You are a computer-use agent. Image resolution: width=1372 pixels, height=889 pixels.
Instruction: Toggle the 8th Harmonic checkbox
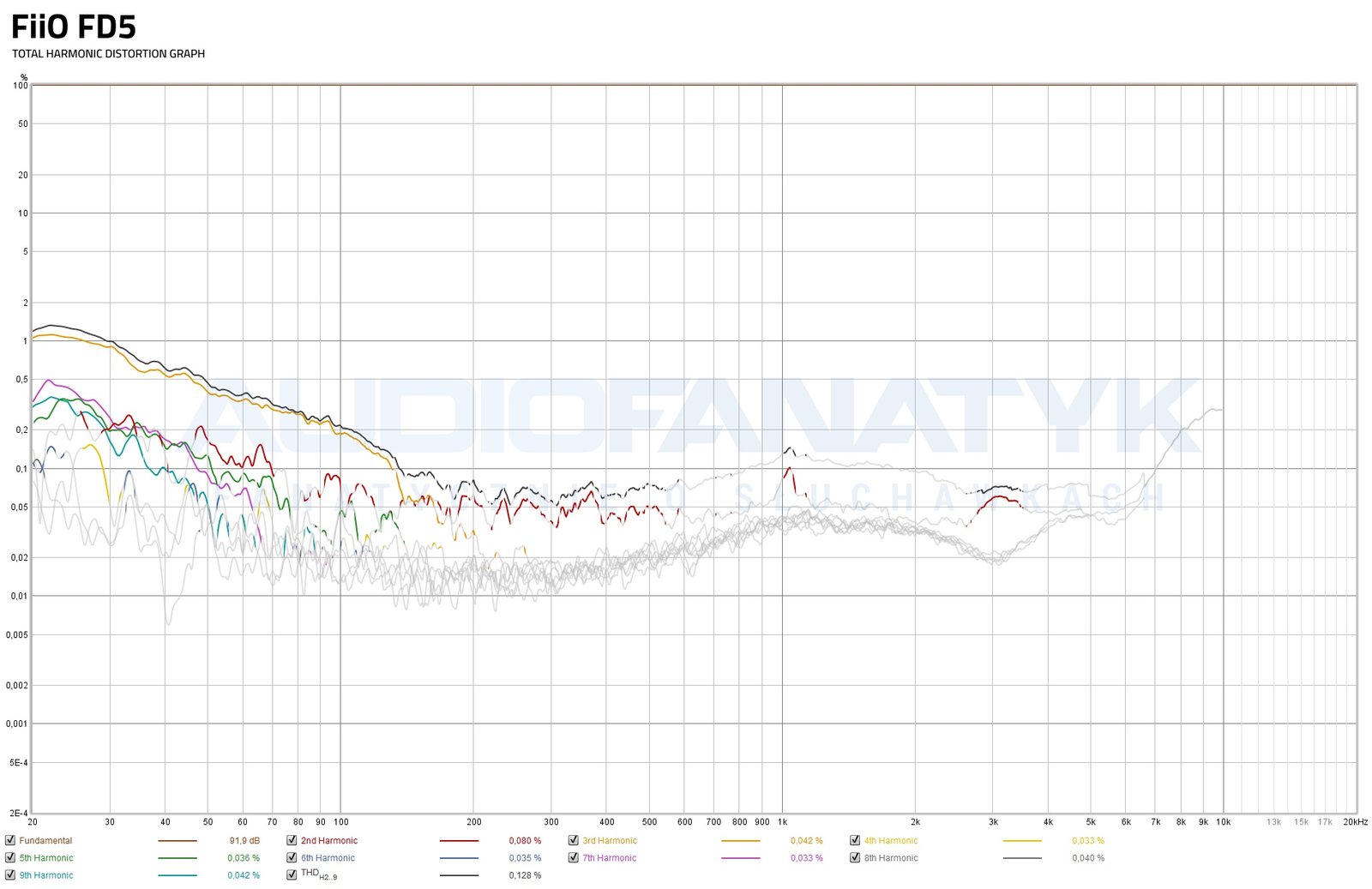coord(855,857)
